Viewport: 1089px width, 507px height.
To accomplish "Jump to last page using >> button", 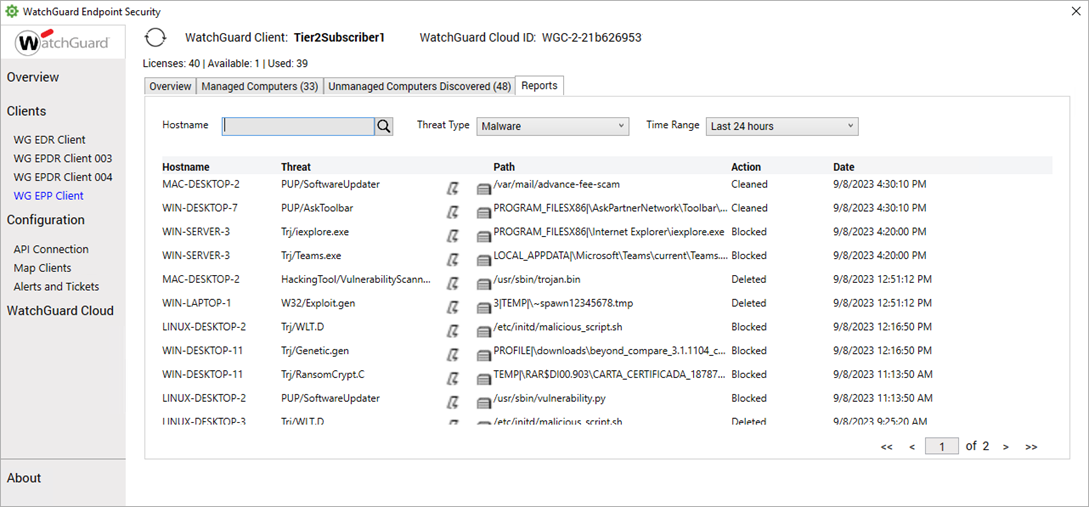I will (1031, 447).
